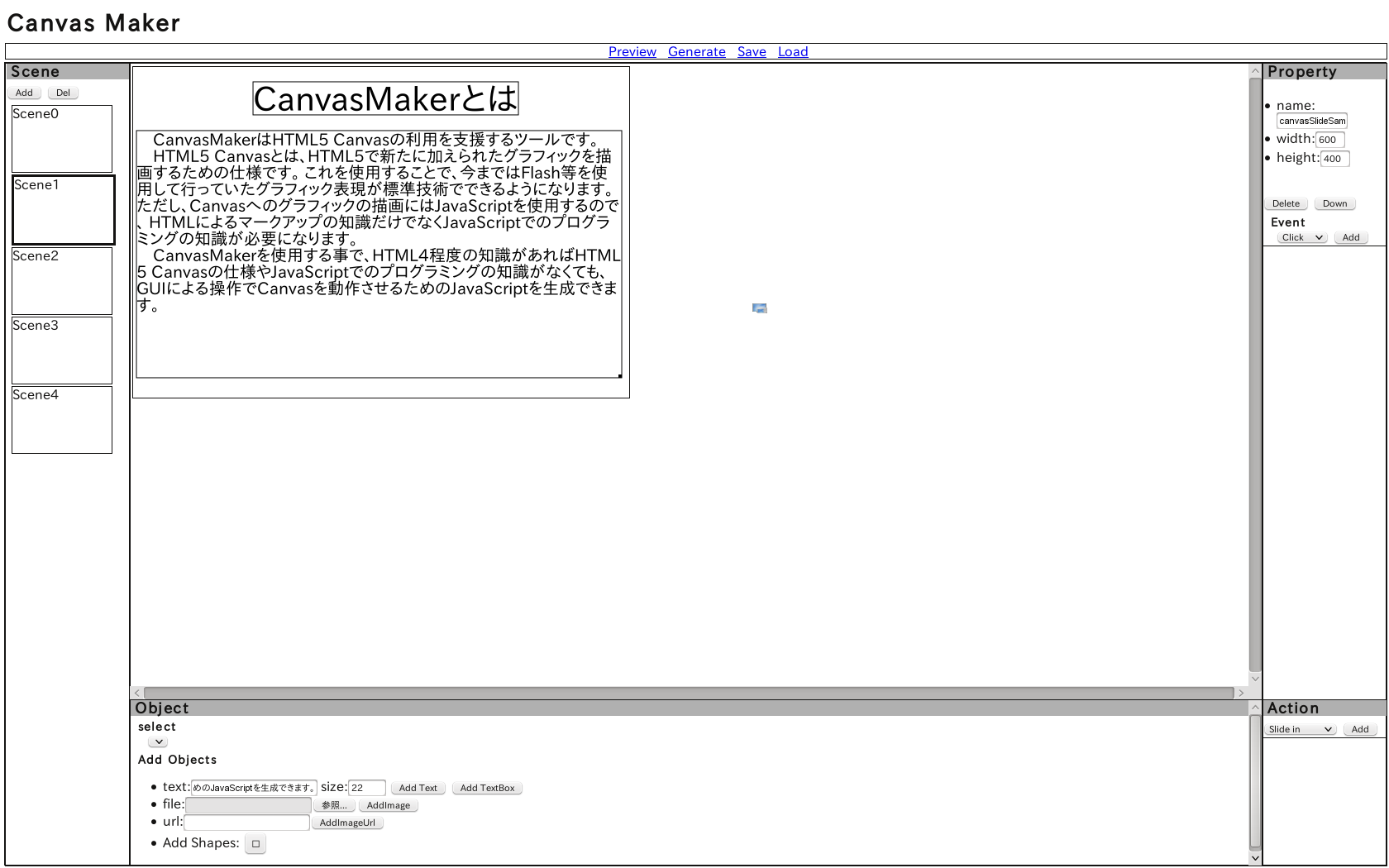
Task: Click the Generate link
Action: pyautogui.click(x=696, y=51)
